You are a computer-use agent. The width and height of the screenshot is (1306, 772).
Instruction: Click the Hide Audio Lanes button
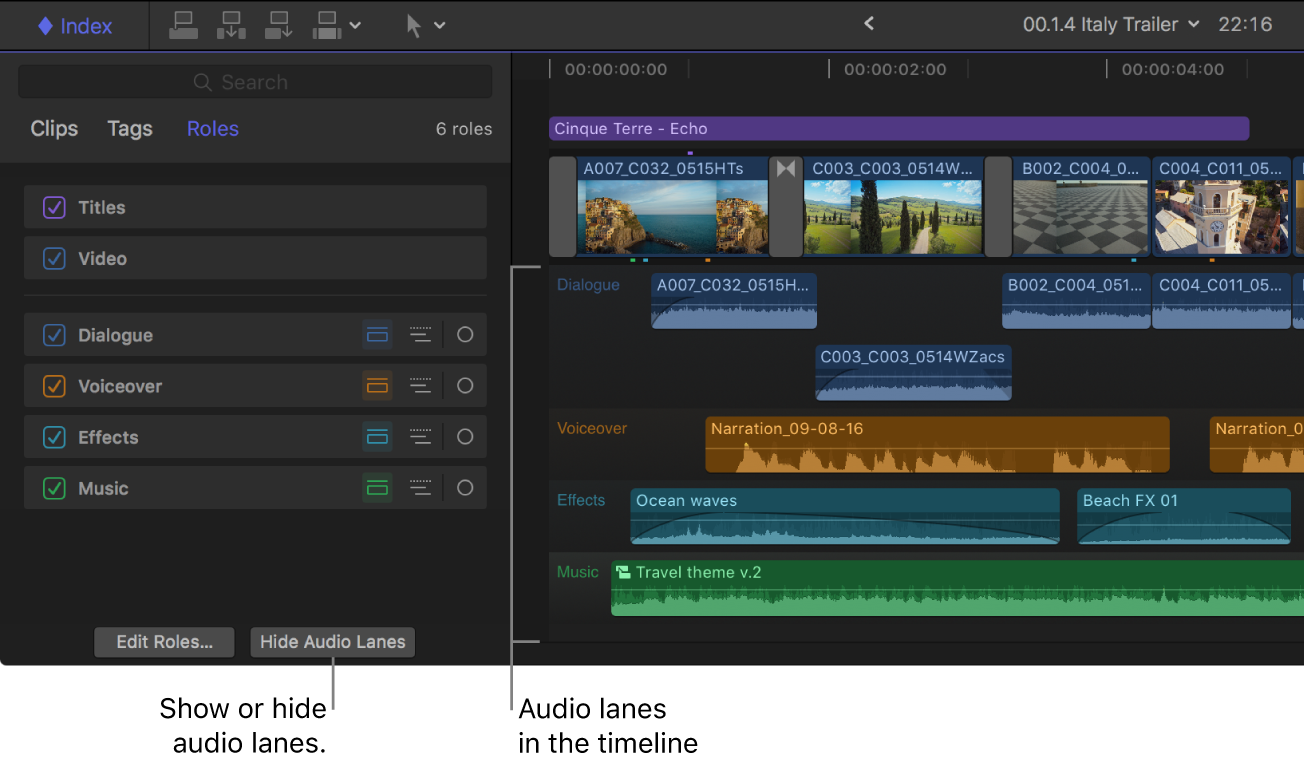(332, 642)
